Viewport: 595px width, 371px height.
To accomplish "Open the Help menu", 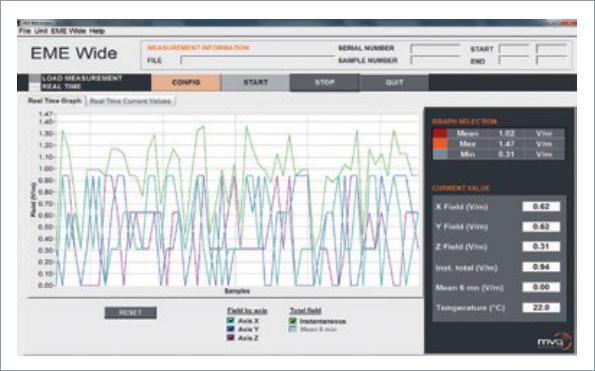I will [97, 31].
